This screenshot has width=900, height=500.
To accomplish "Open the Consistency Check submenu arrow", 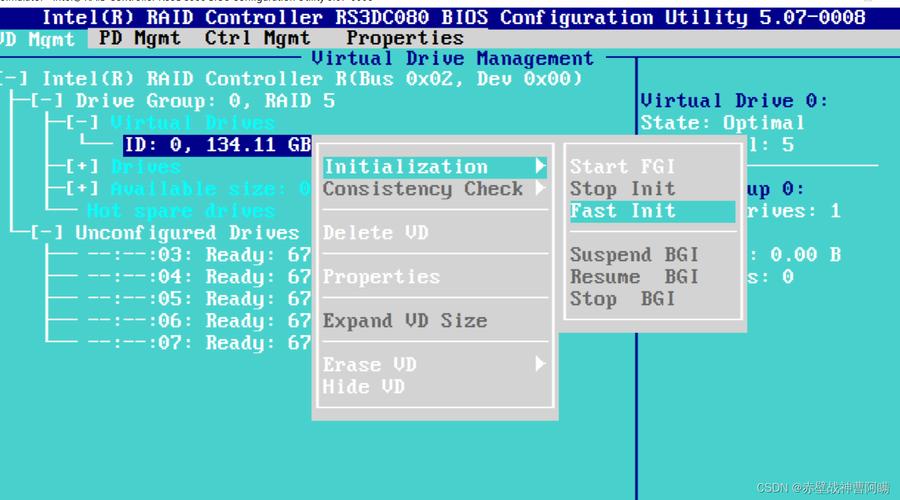I will [540, 188].
